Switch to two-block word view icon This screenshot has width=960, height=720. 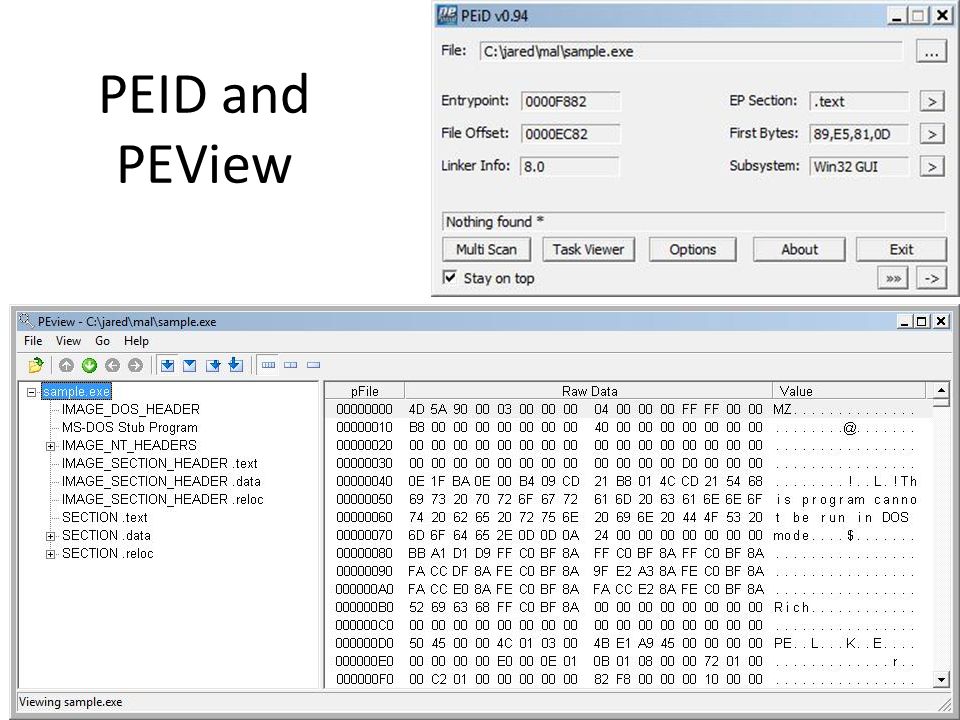click(x=291, y=365)
